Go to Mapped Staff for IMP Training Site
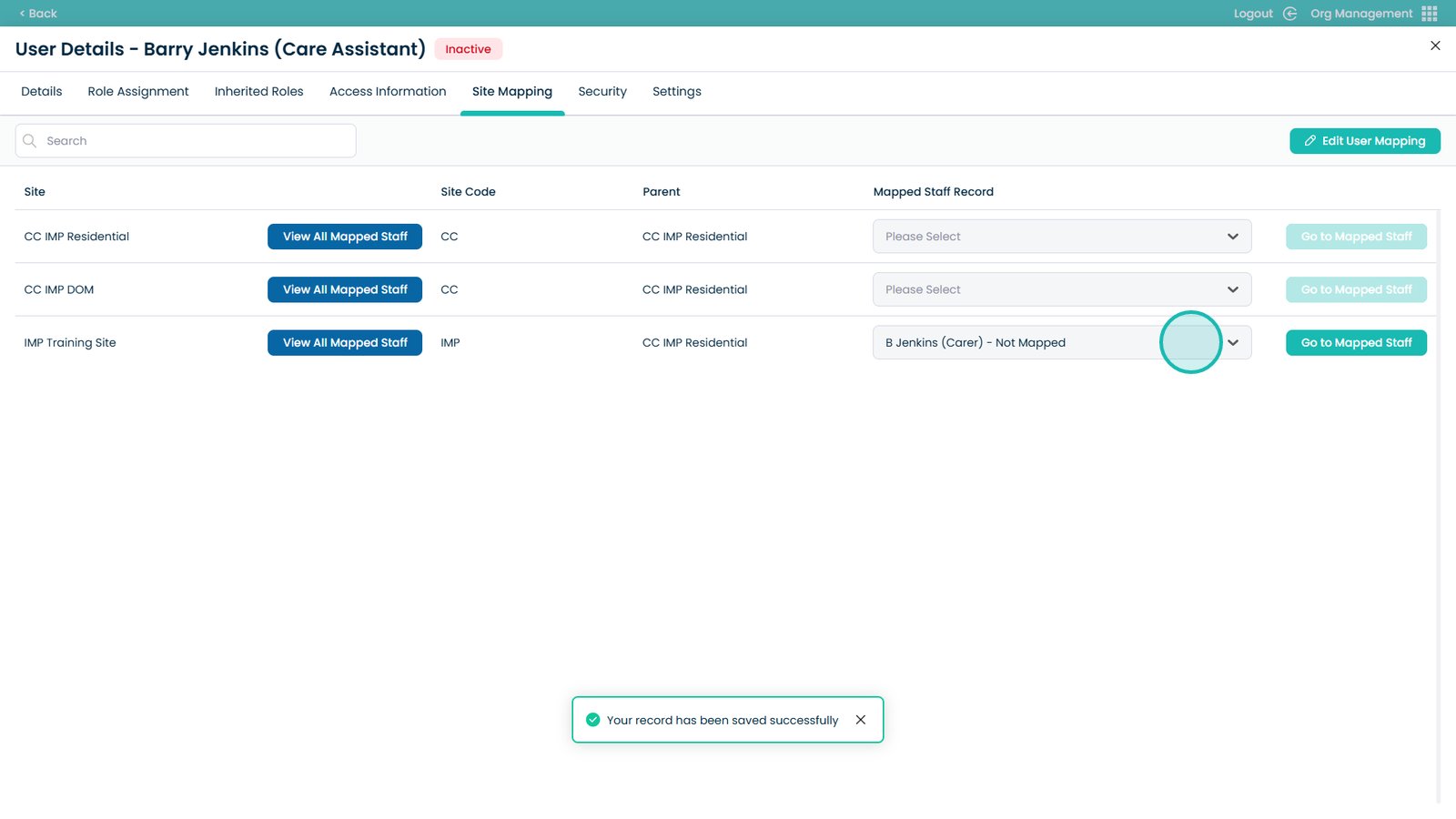This screenshot has width=1456, height=819. (1355, 343)
